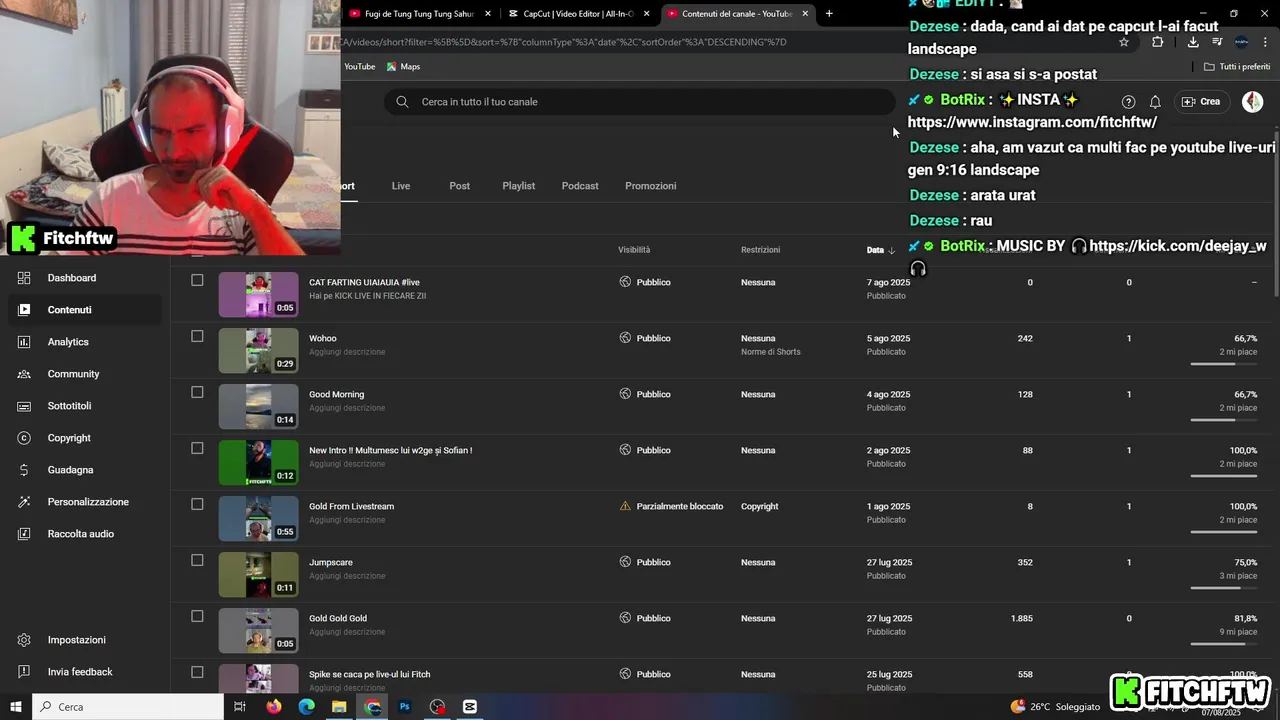Switch to the Live tab

pyautogui.click(x=401, y=186)
